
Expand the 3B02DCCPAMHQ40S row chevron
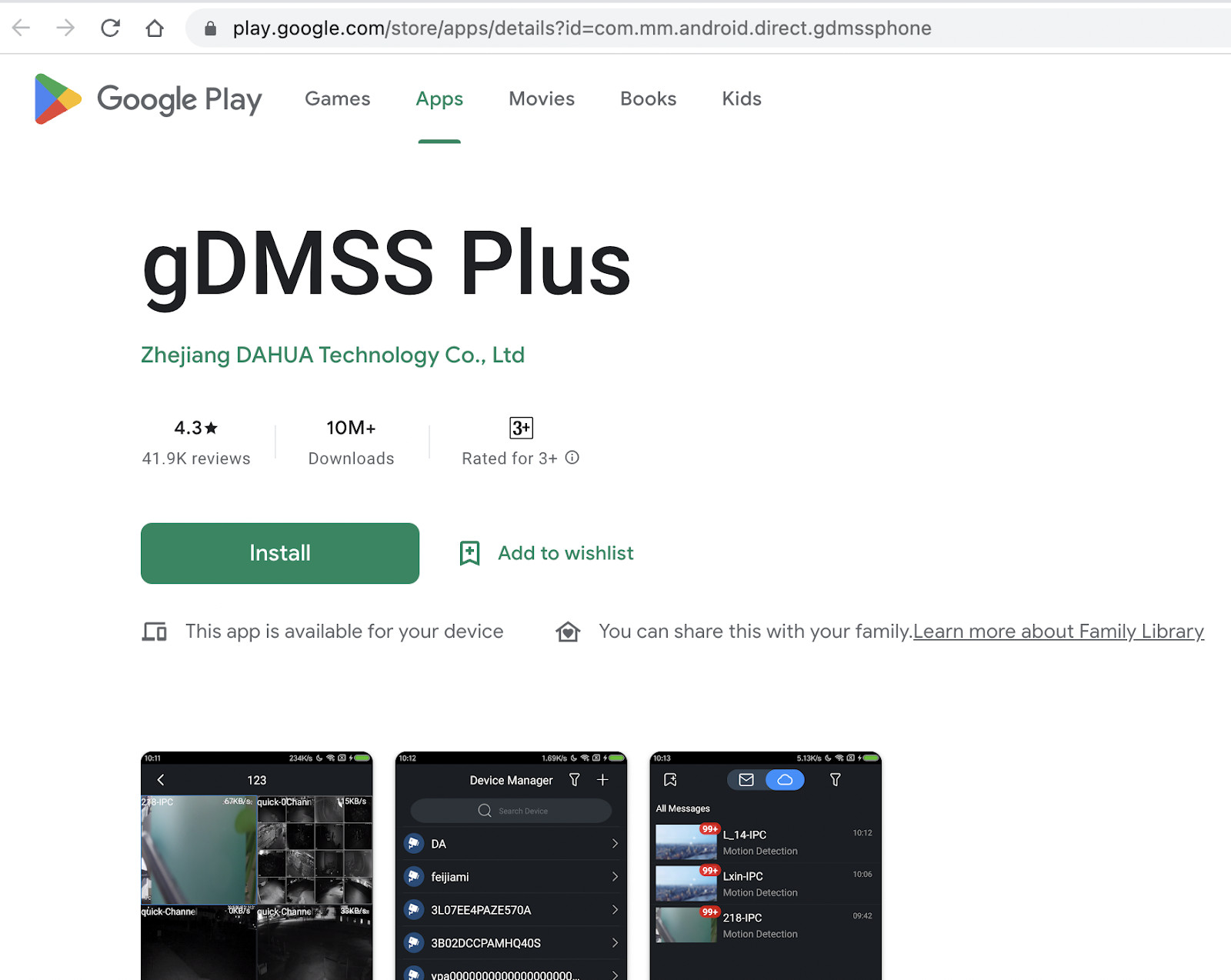[615, 943]
